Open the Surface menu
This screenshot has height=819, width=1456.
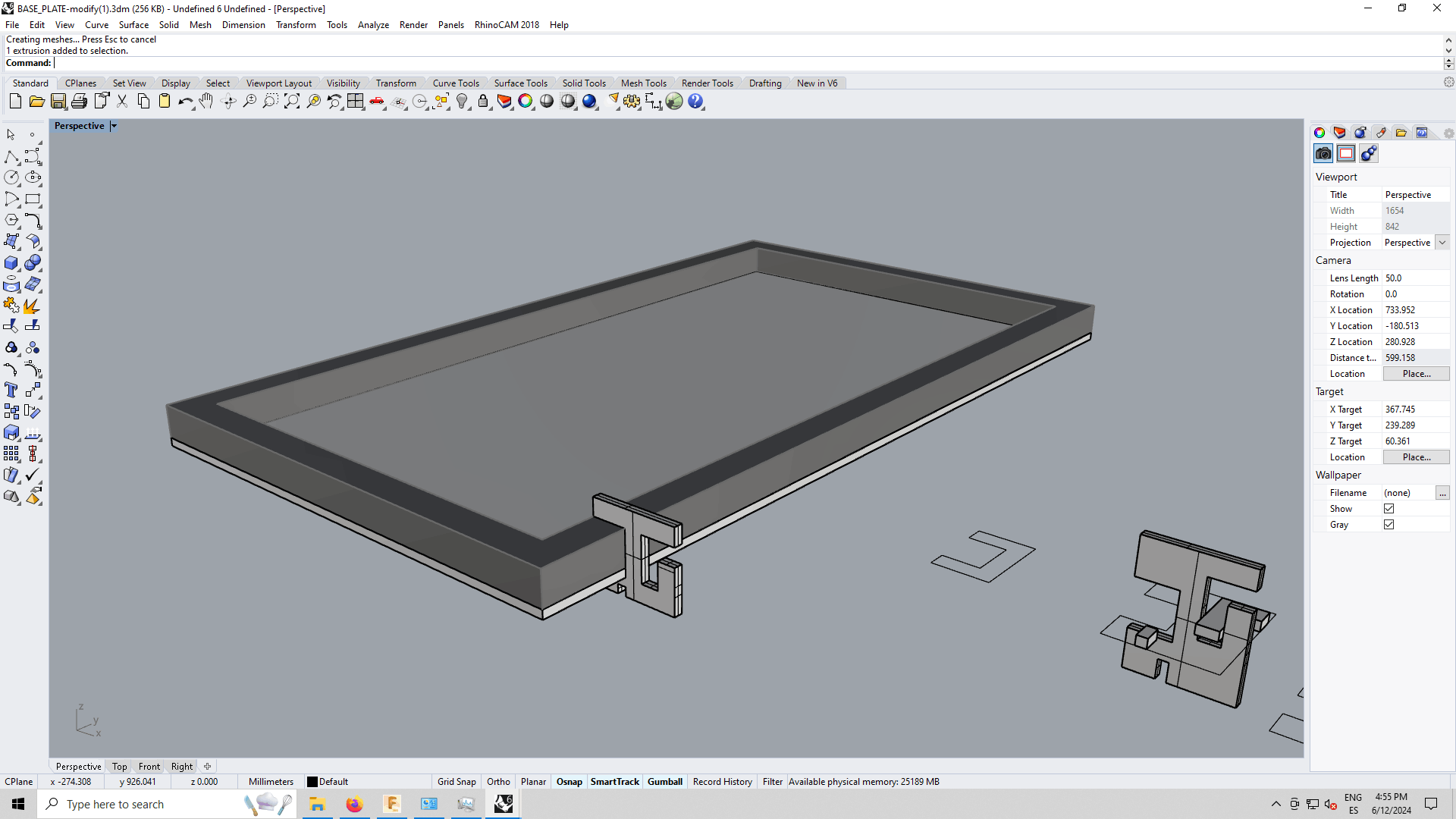[133, 25]
